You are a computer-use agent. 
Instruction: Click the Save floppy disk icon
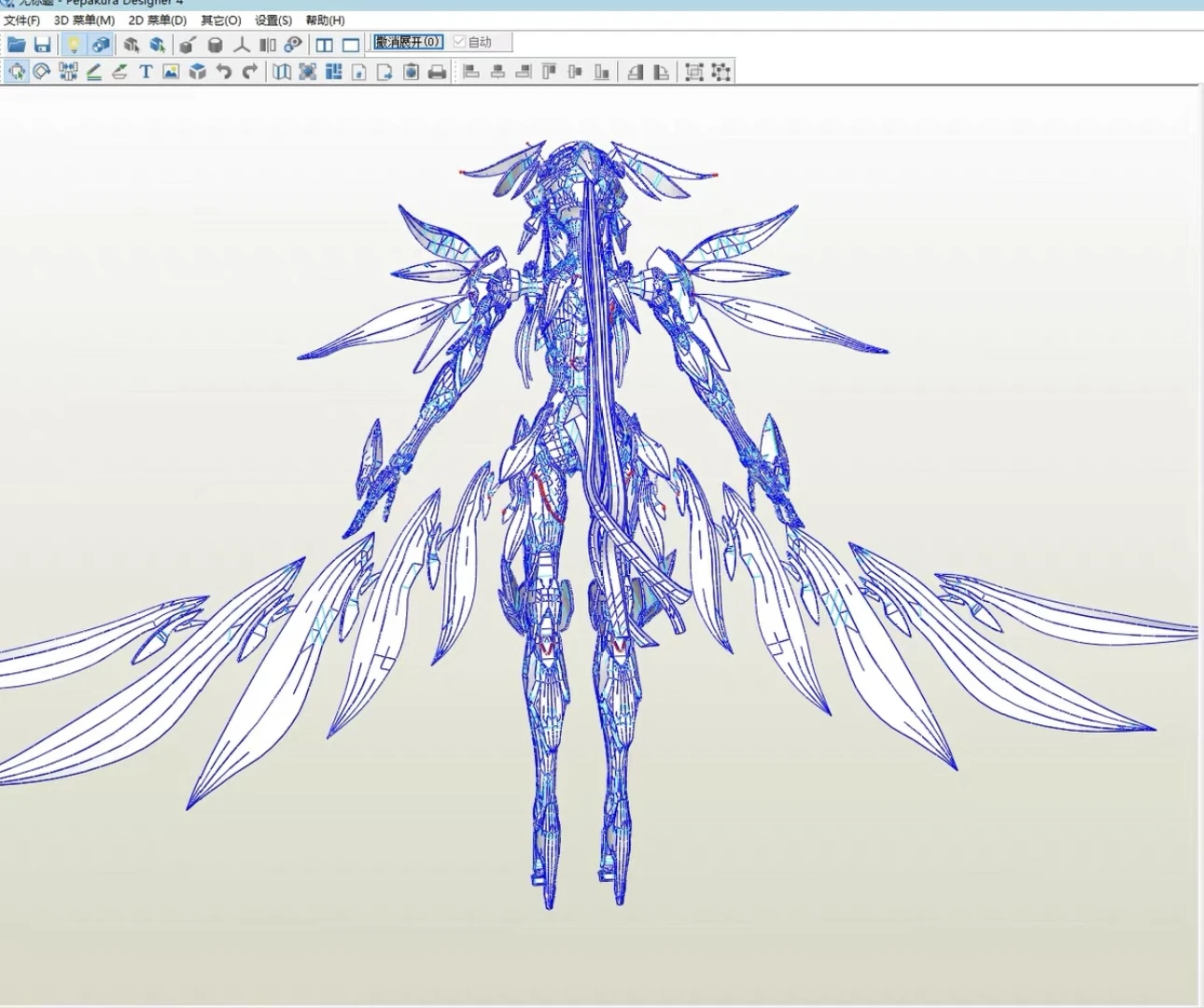pyautogui.click(x=42, y=45)
